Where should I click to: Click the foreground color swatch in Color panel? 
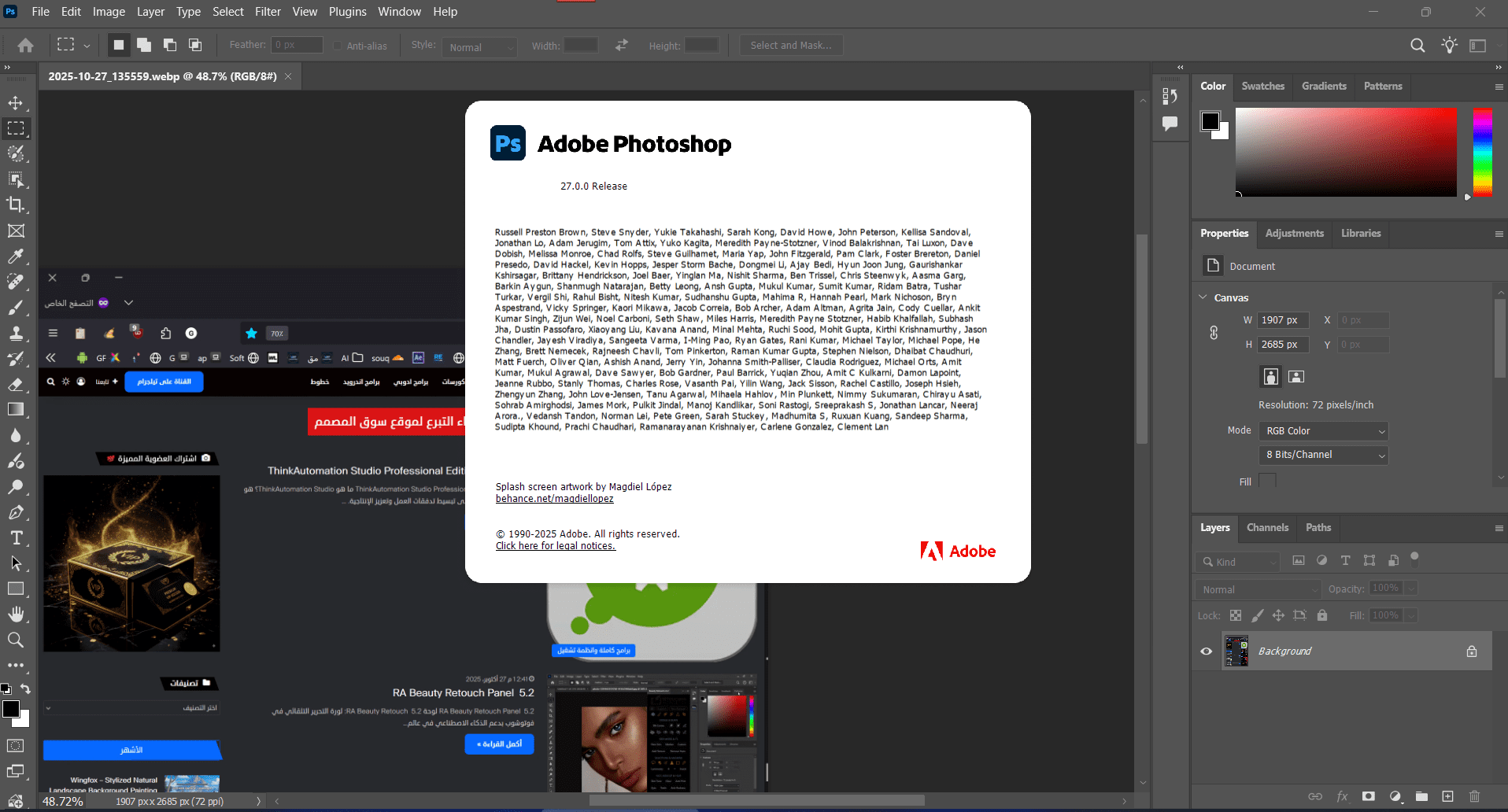[x=1210, y=121]
